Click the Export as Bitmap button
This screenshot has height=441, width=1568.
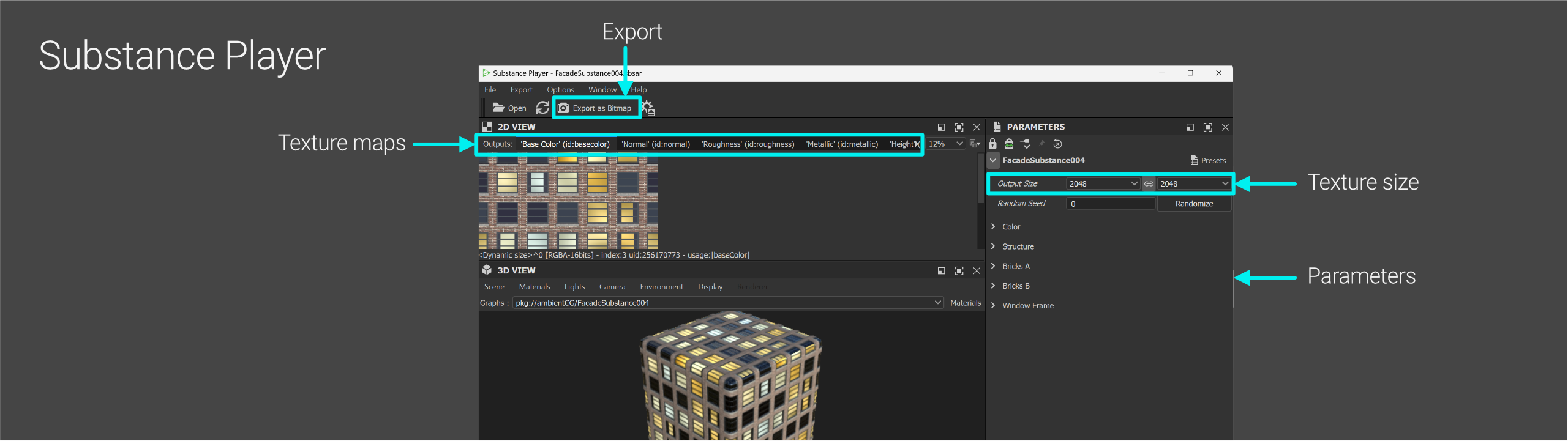595,108
